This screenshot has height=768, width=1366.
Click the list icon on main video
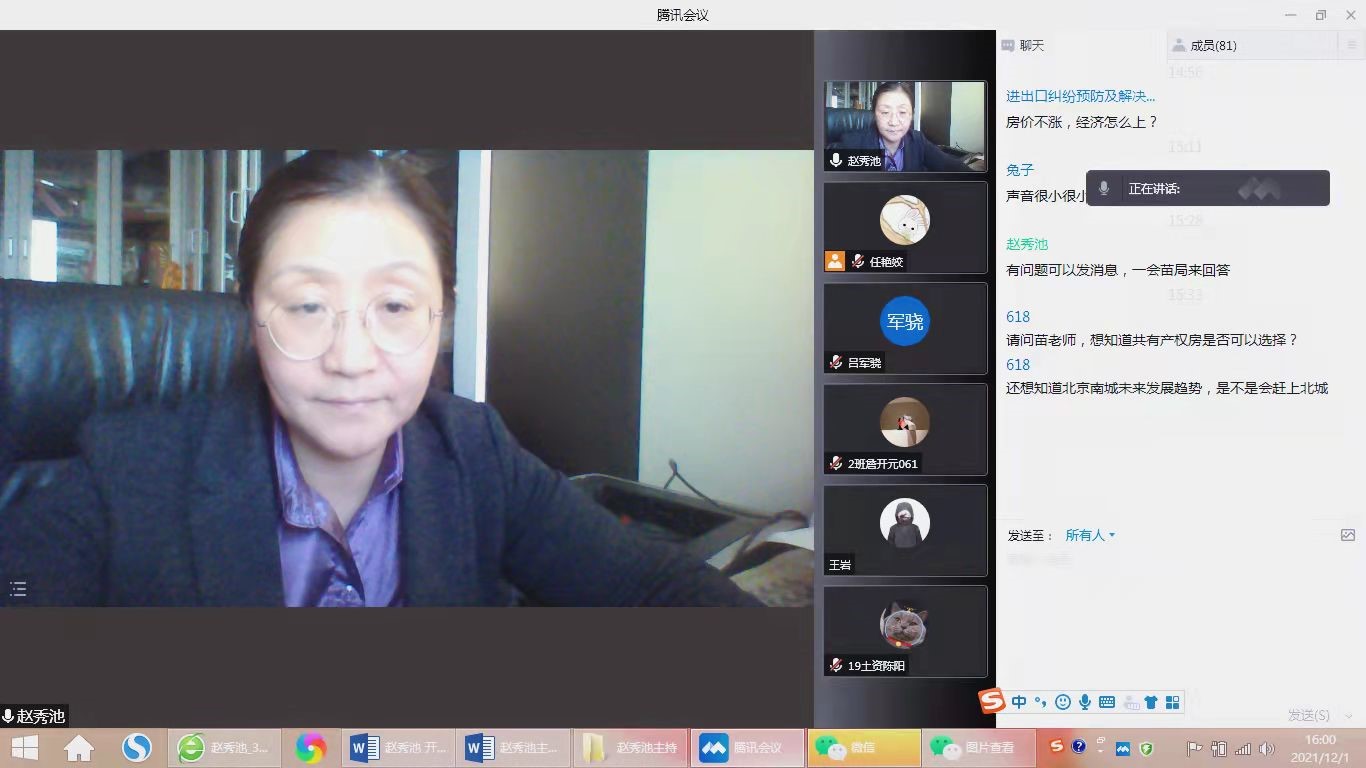pyautogui.click(x=18, y=589)
